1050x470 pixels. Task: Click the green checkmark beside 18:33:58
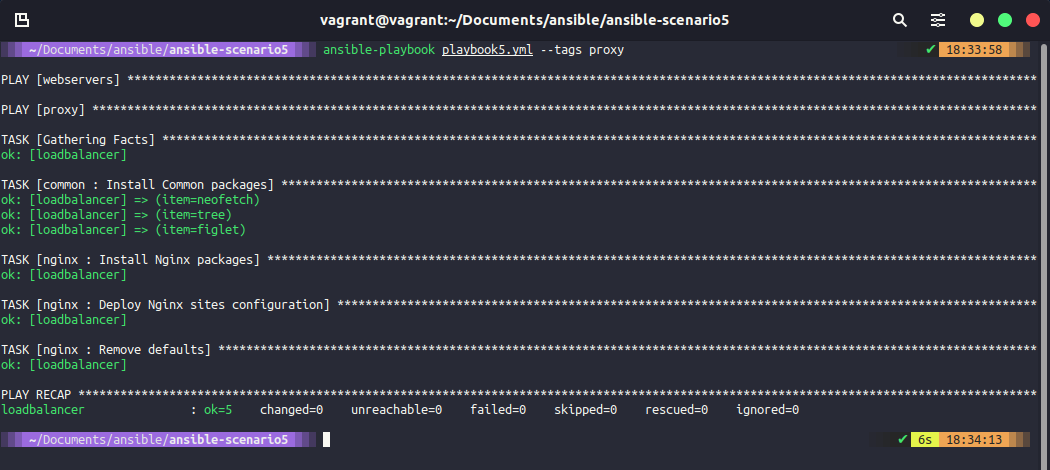coord(931,50)
